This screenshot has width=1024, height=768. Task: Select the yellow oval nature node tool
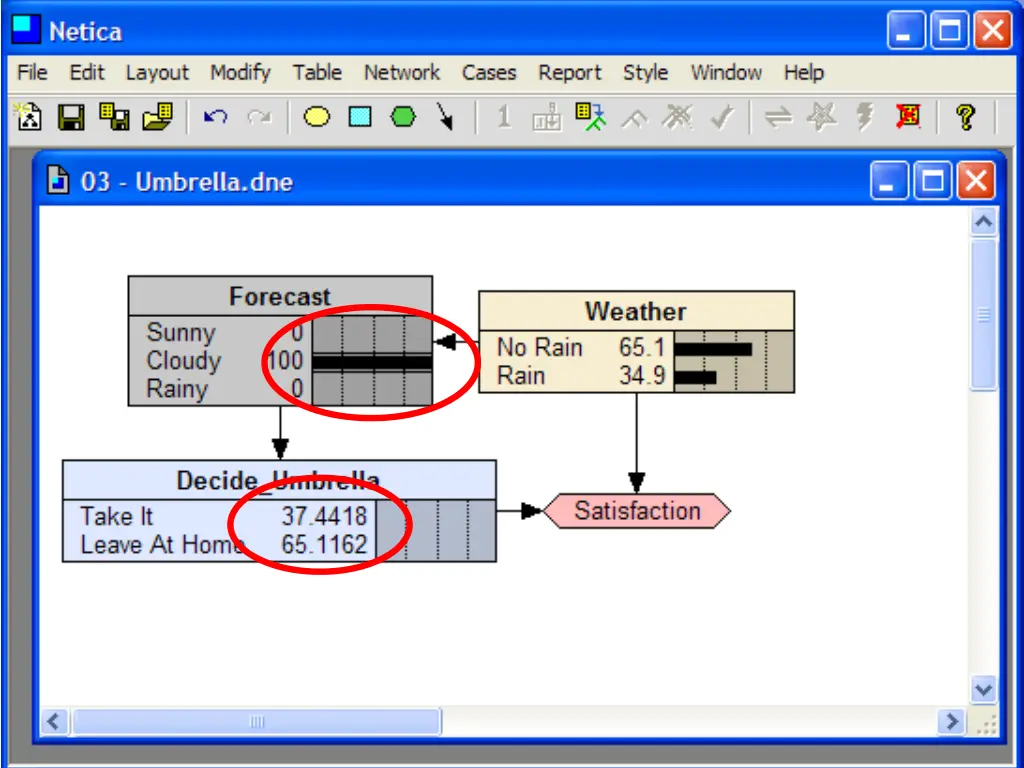[x=317, y=118]
